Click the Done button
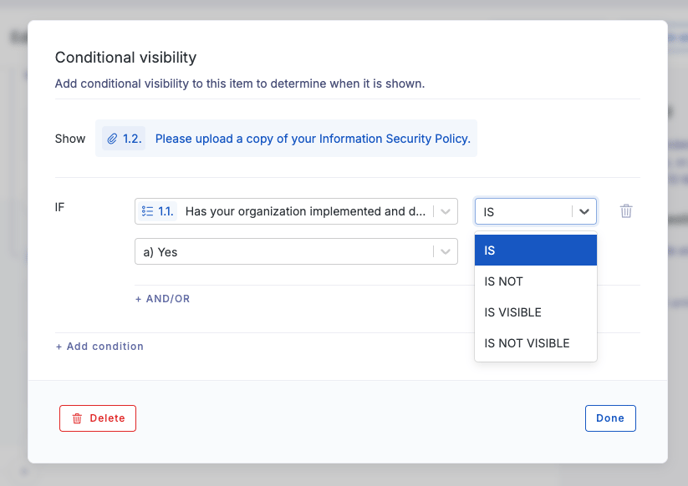The height and width of the screenshot is (486, 688). 610,418
